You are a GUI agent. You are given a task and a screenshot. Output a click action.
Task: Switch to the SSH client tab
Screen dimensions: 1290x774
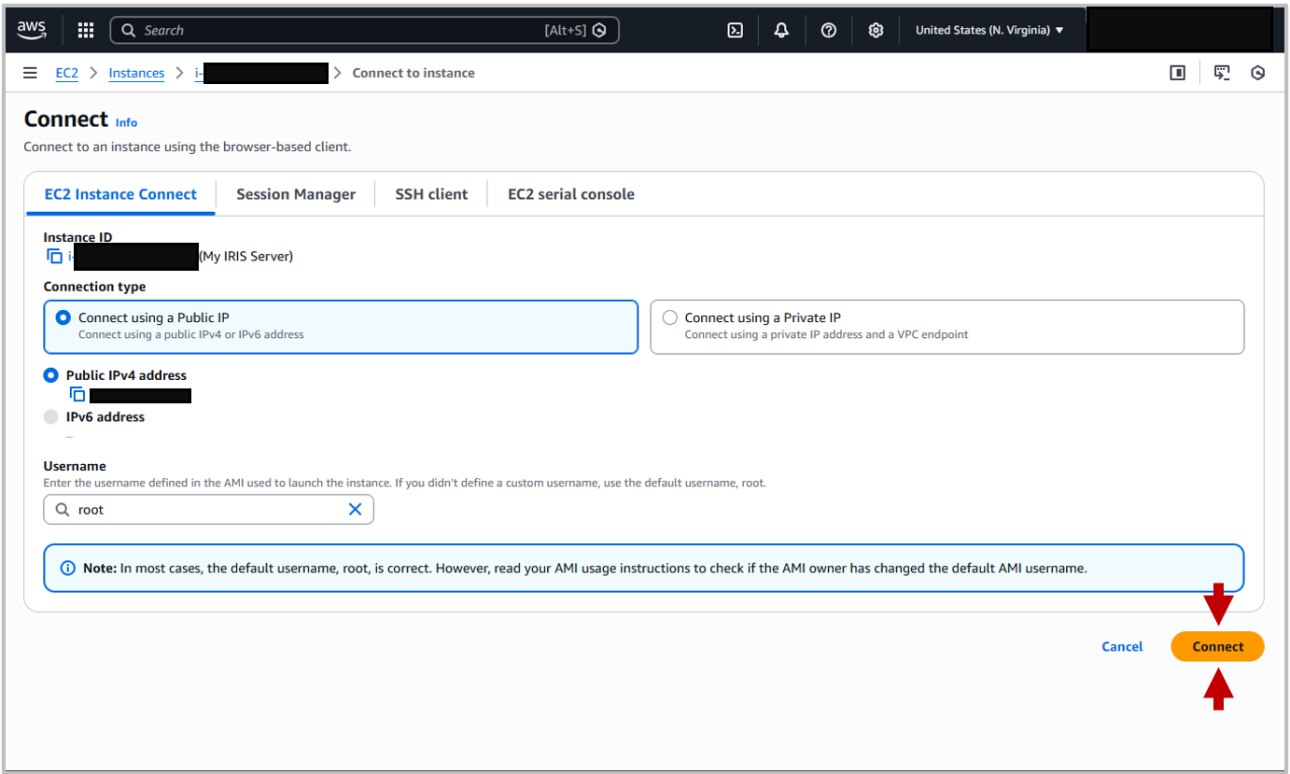[430, 194]
